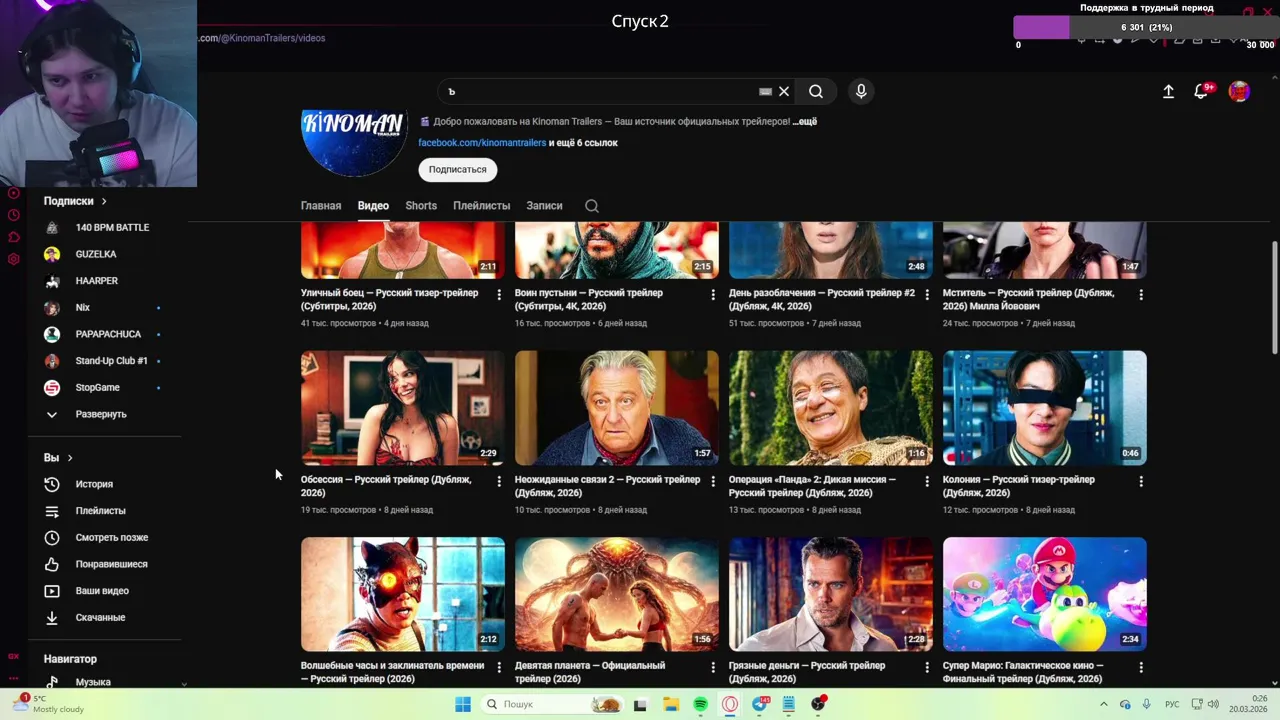Select the Видео channel tab

[x=373, y=206]
